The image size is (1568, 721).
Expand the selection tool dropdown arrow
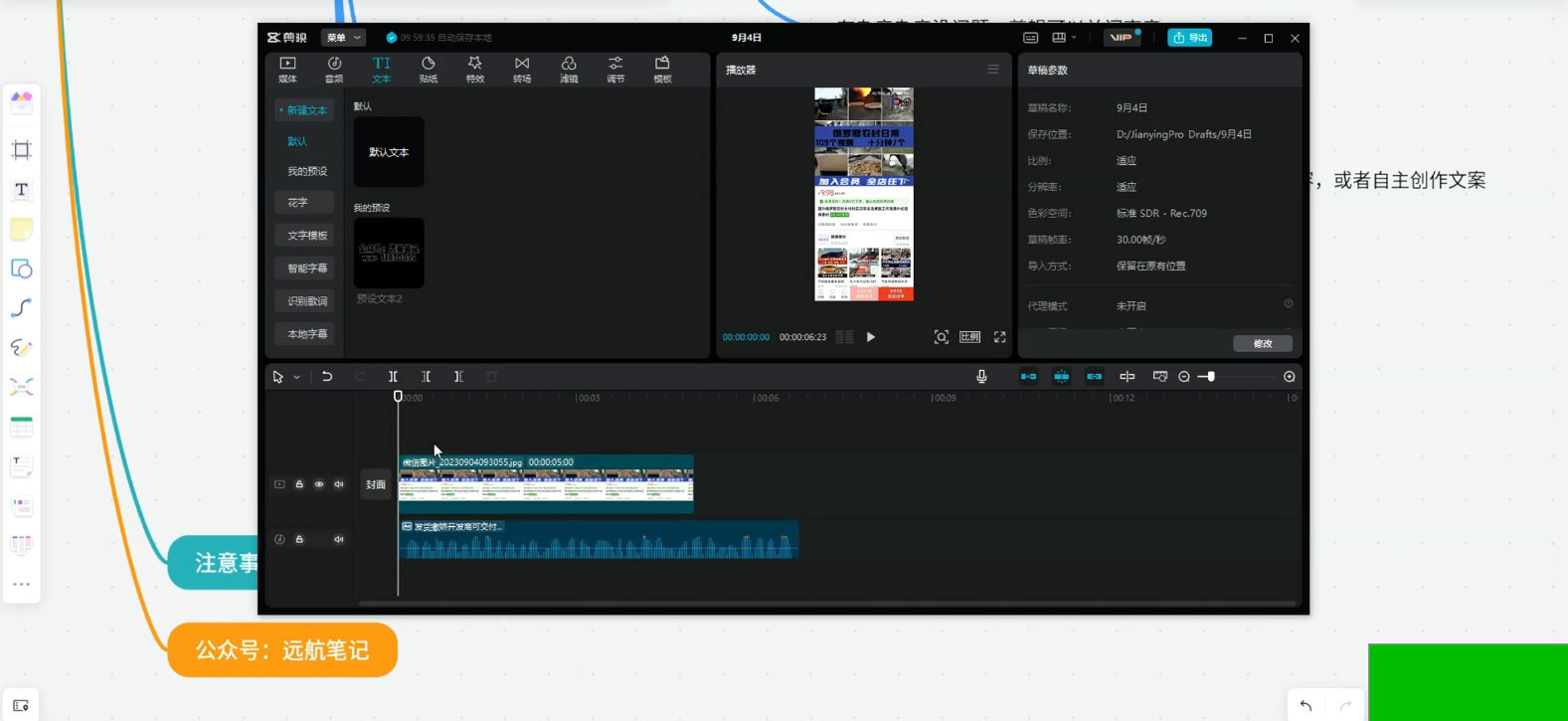coord(296,378)
